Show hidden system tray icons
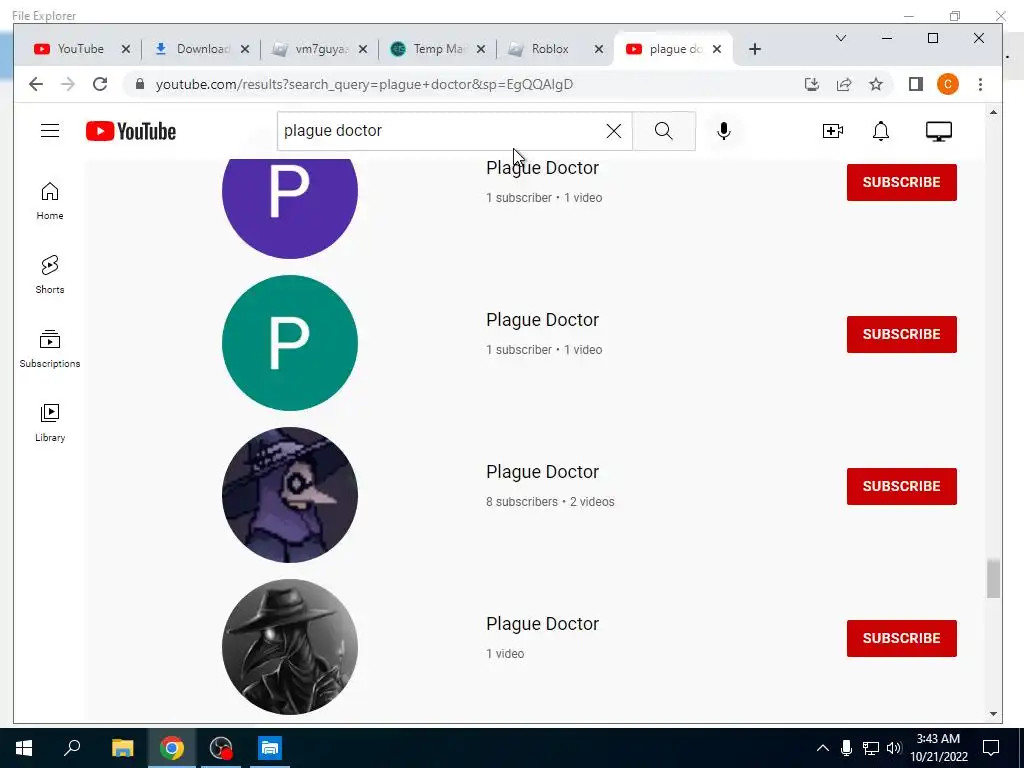 click(823, 748)
